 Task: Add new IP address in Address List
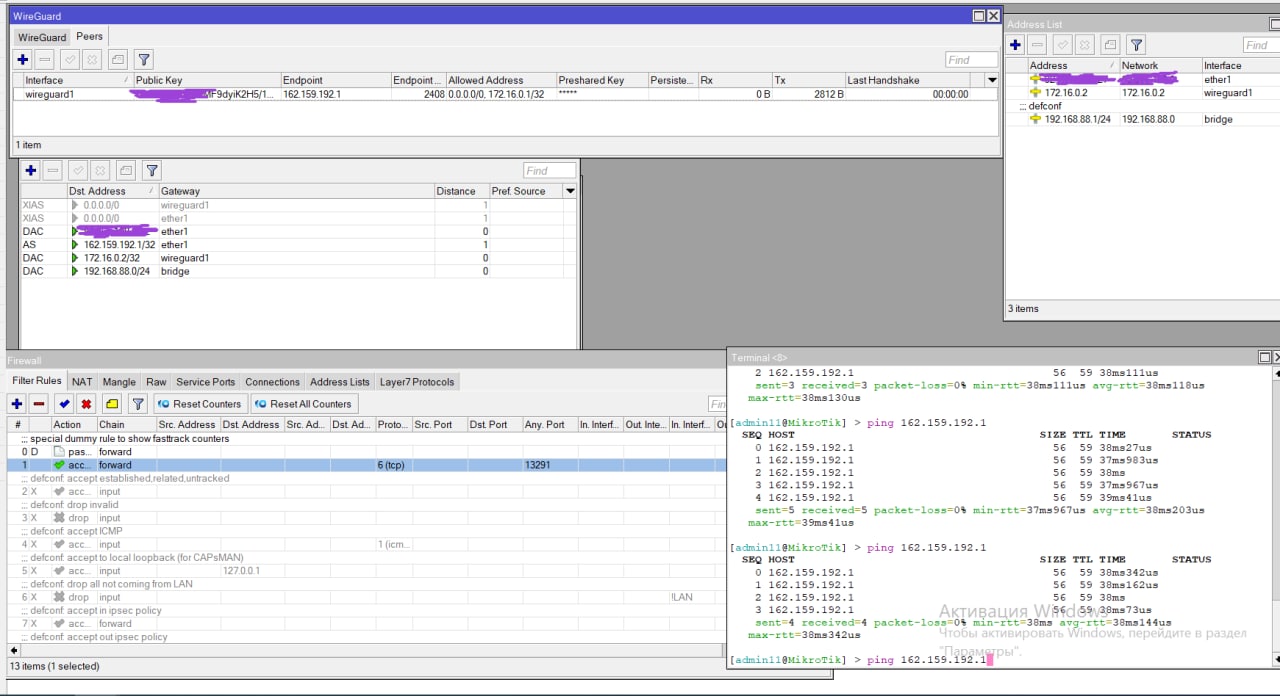point(1015,45)
